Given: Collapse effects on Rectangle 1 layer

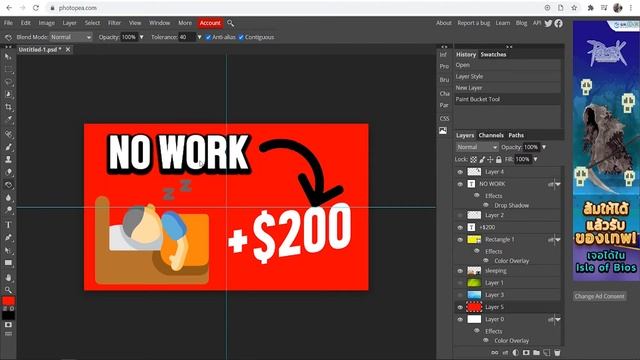Looking at the screenshot, I should [558, 240].
